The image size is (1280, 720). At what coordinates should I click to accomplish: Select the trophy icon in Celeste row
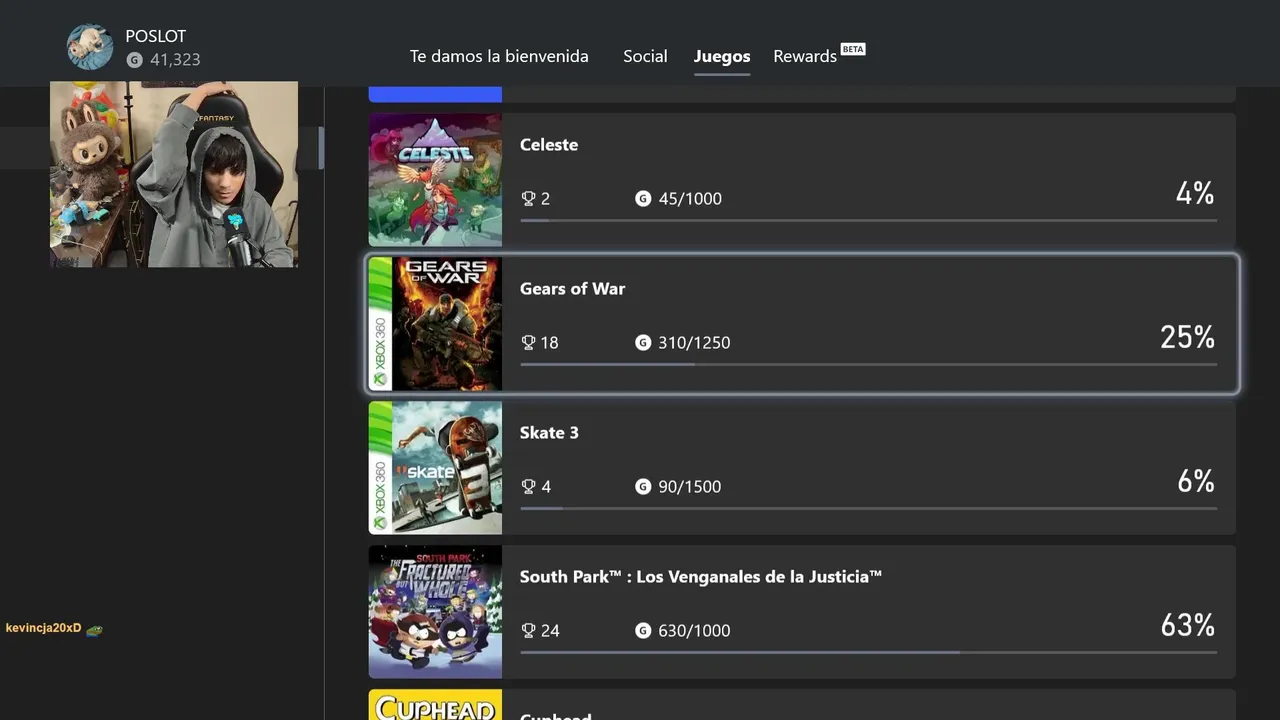pos(528,198)
